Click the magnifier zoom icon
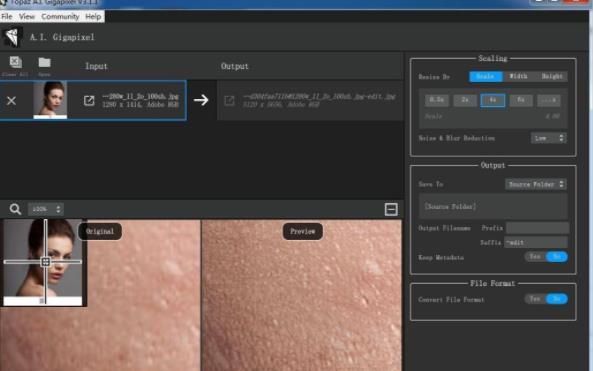 [15, 209]
